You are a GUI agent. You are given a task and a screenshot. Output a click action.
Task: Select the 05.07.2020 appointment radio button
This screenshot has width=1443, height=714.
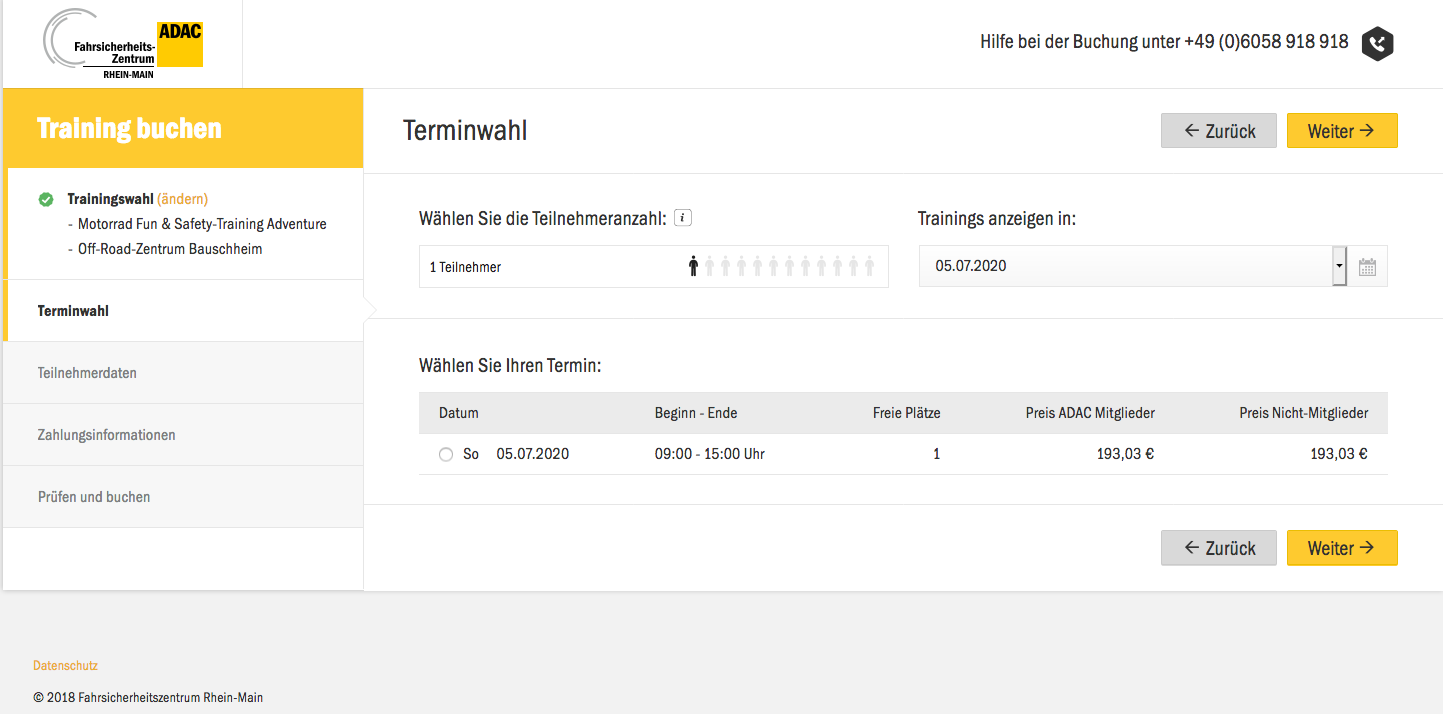coord(446,455)
